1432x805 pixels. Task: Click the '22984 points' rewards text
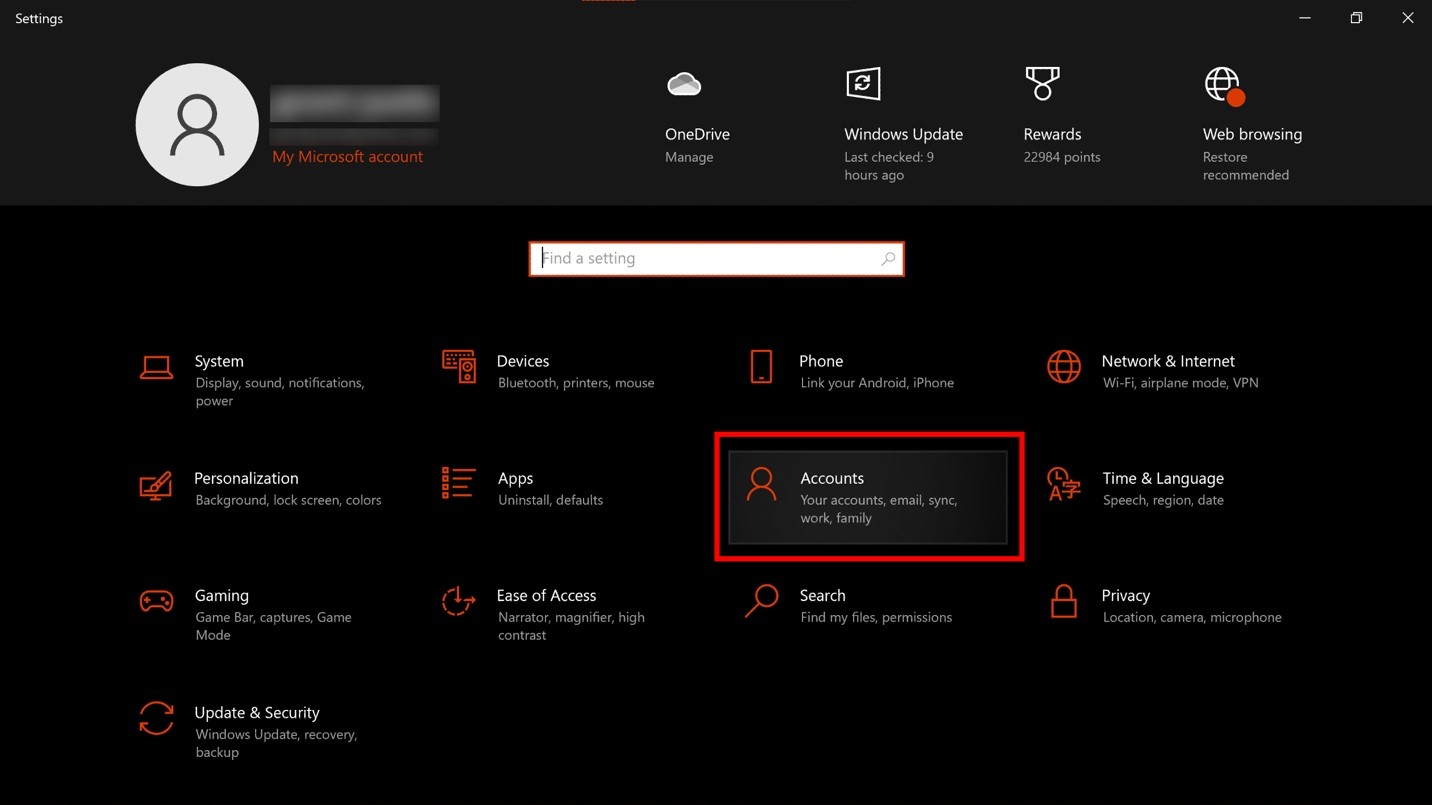(x=1062, y=157)
